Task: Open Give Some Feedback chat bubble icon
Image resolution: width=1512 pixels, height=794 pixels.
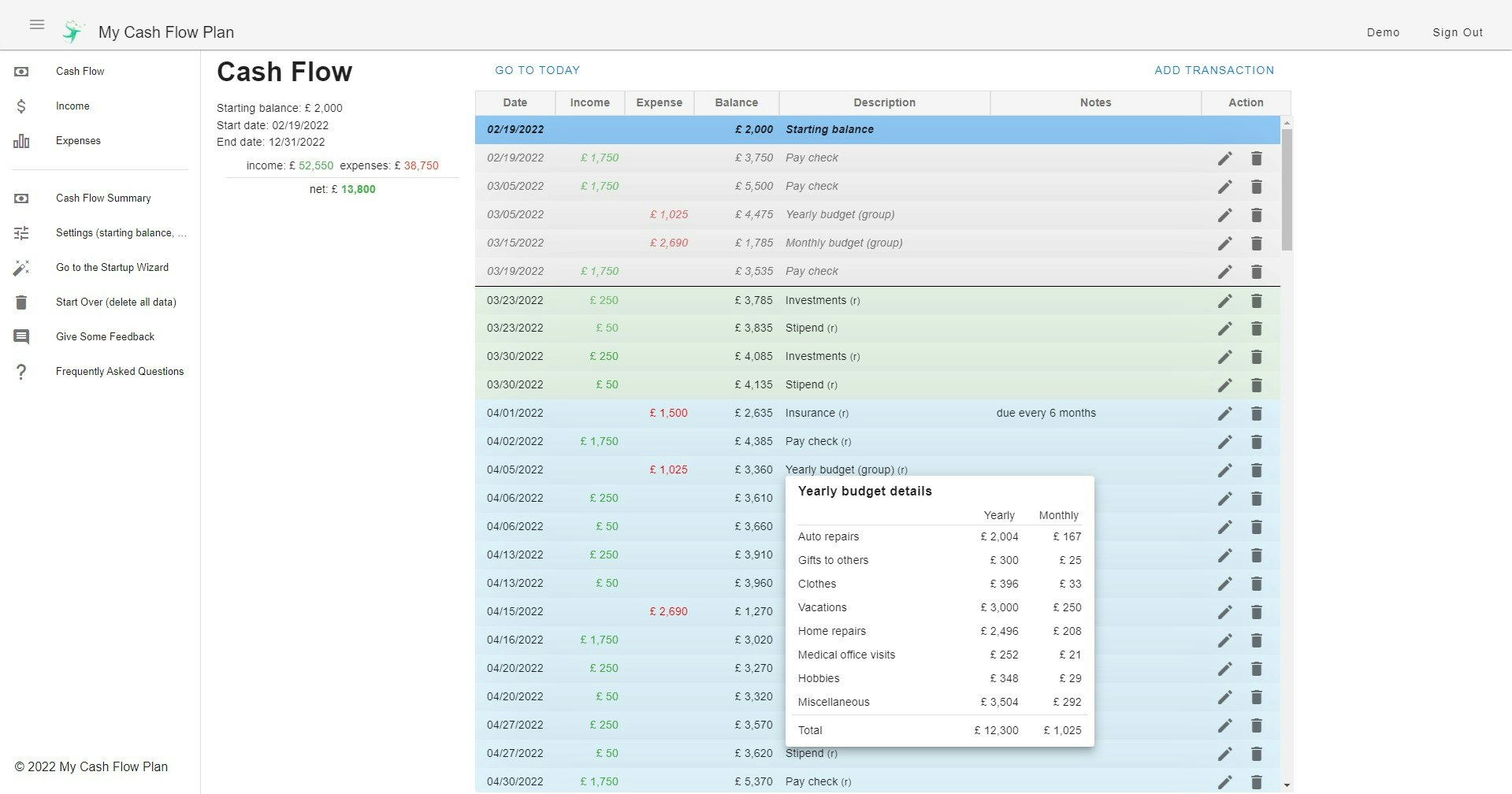Action: pyautogui.click(x=21, y=336)
